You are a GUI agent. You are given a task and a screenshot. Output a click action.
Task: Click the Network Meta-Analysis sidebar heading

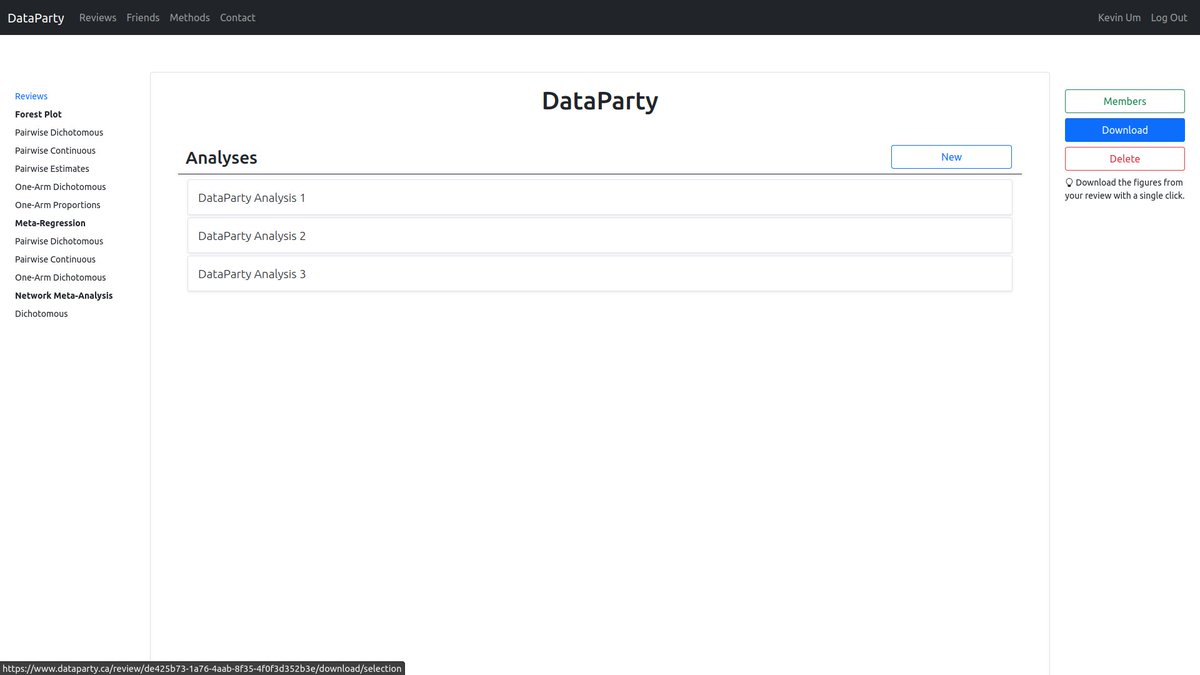[x=64, y=295]
